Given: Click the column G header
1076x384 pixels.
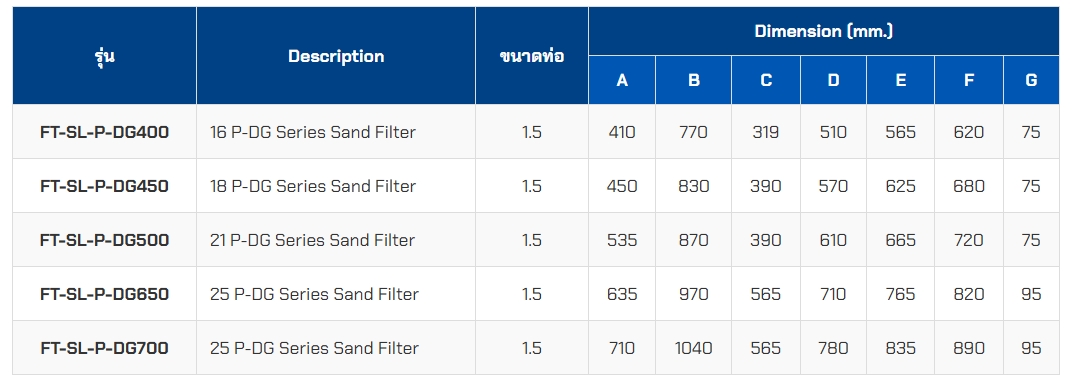Looking at the screenshot, I should [1031, 80].
